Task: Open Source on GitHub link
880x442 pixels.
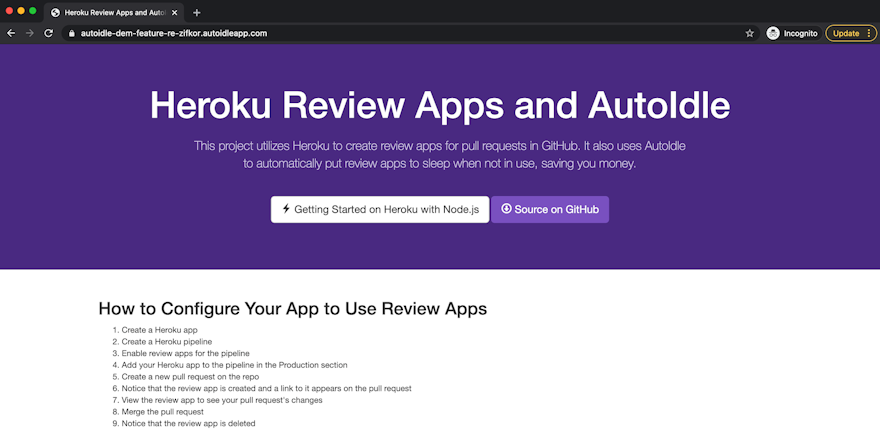Action: coord(550,209)
